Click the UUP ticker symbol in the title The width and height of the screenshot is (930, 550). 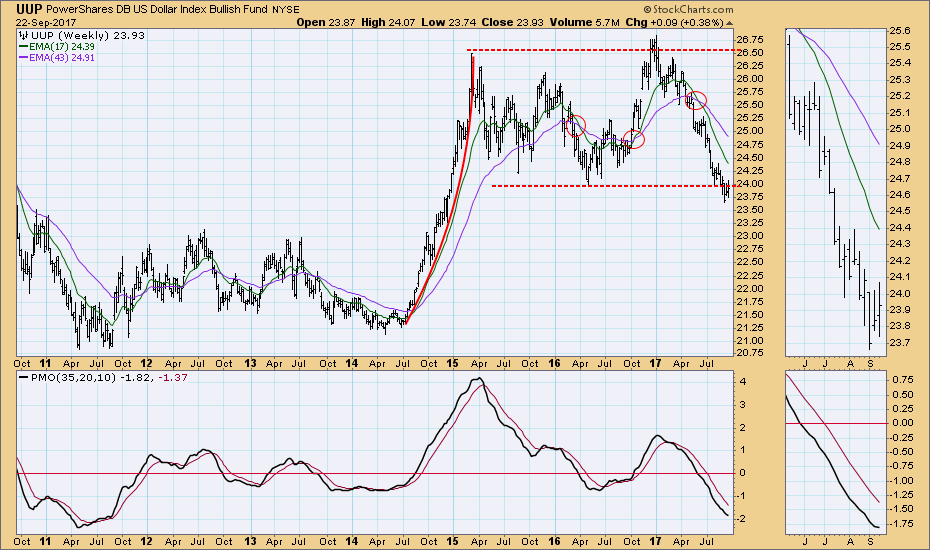[28, 9]
